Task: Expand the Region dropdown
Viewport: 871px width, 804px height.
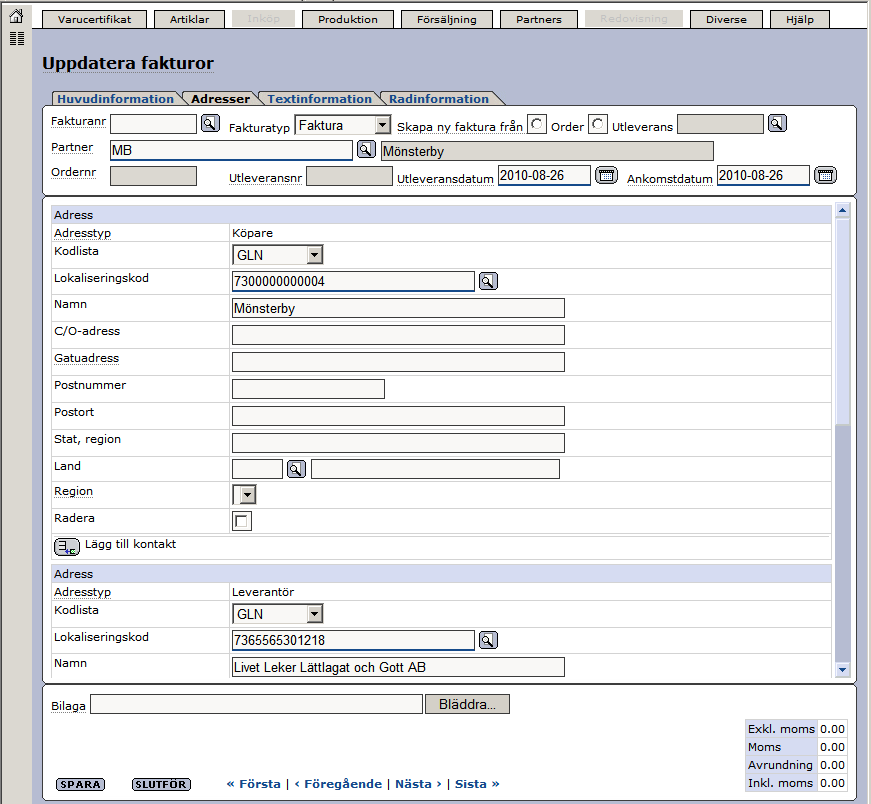Action: click(244, 494)
